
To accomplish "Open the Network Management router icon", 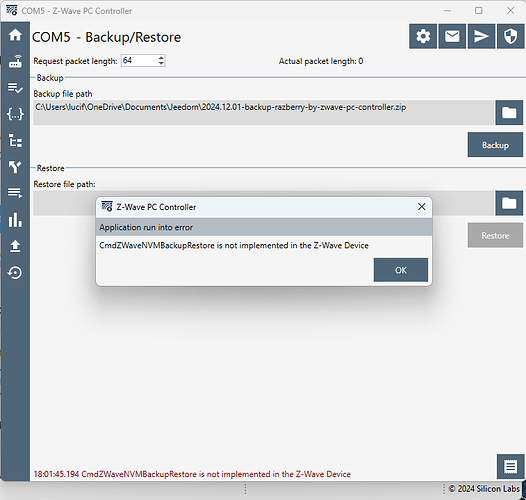I will click(x=15, y=61).
